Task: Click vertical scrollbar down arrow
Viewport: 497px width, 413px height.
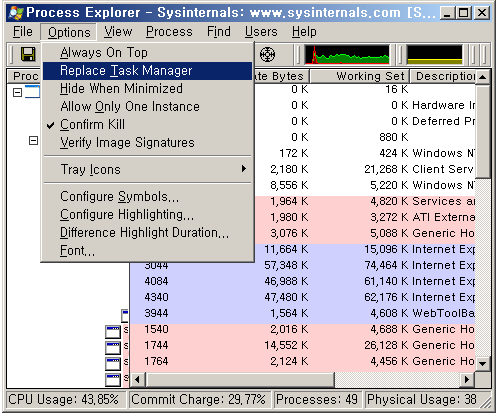Action: pyautogui.click(x=483, y=364)
